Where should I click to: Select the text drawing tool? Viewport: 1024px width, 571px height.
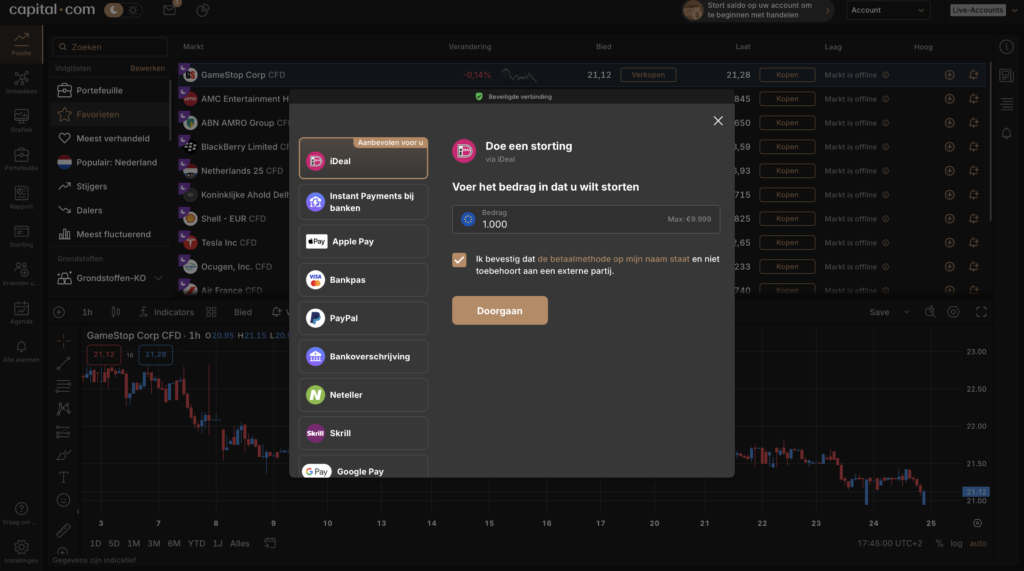coord(63,478)
